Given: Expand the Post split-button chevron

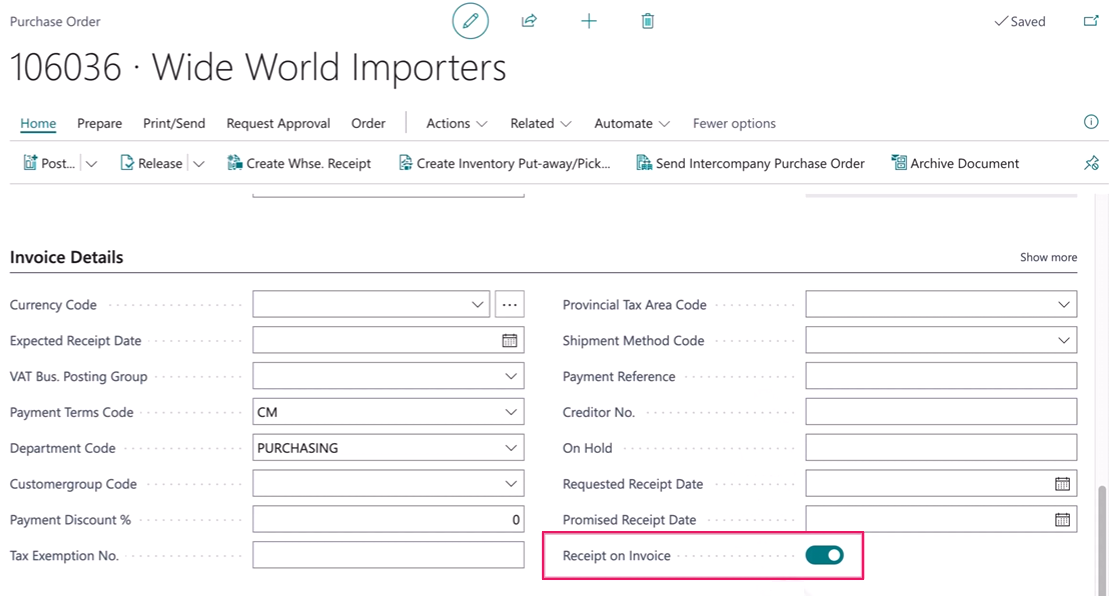Looking at the screenshot, I should (91, 163).
